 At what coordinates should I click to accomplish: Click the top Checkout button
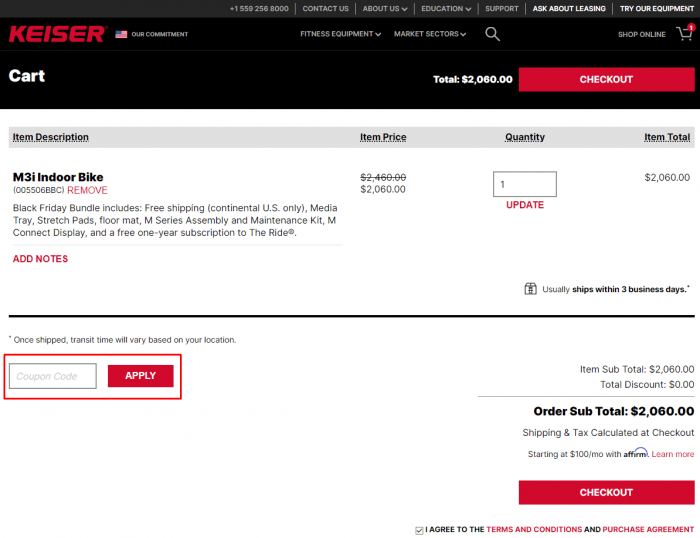(x=606, y=79)
